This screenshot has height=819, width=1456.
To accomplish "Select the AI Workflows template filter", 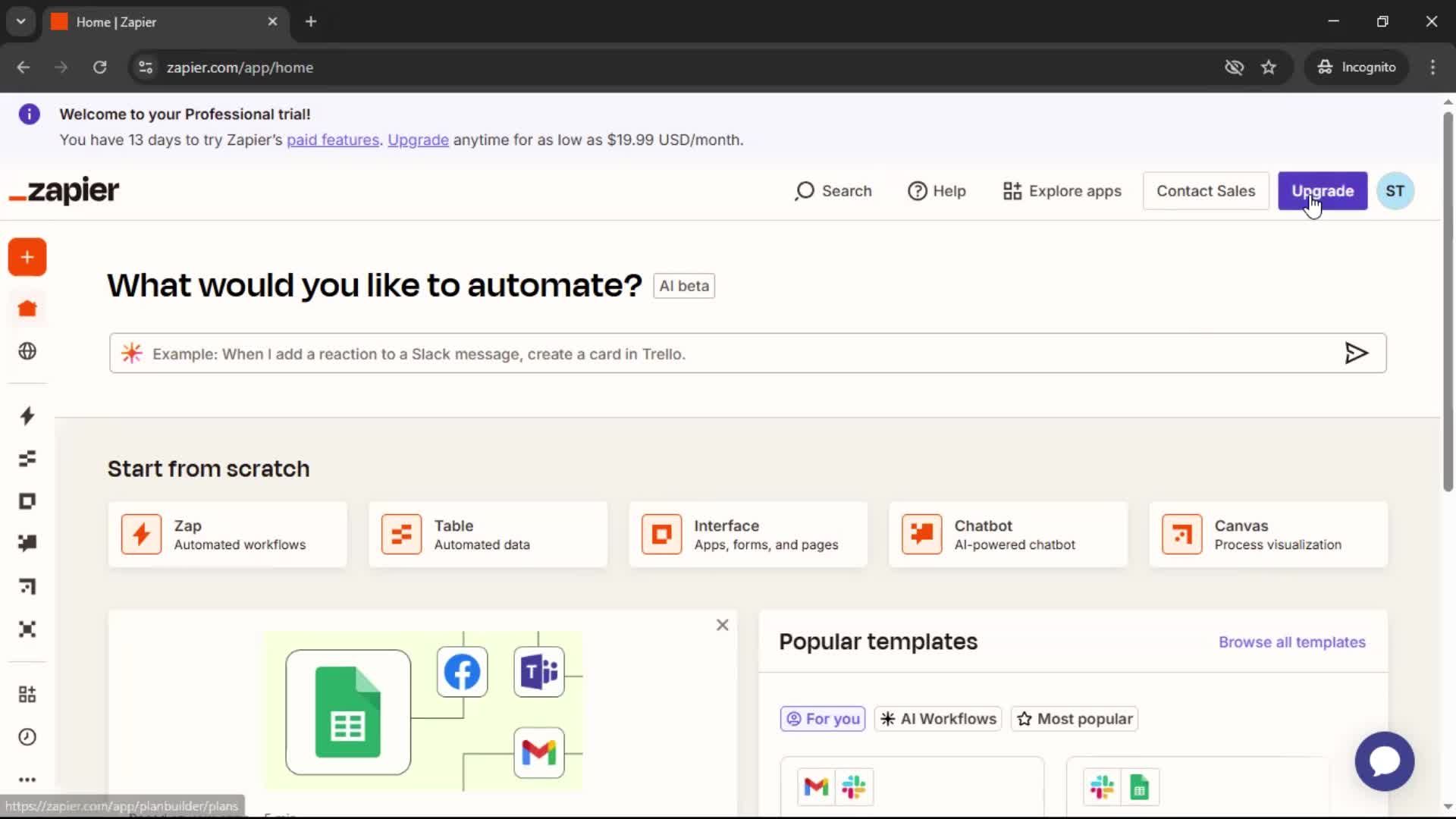I will point(938,719).
